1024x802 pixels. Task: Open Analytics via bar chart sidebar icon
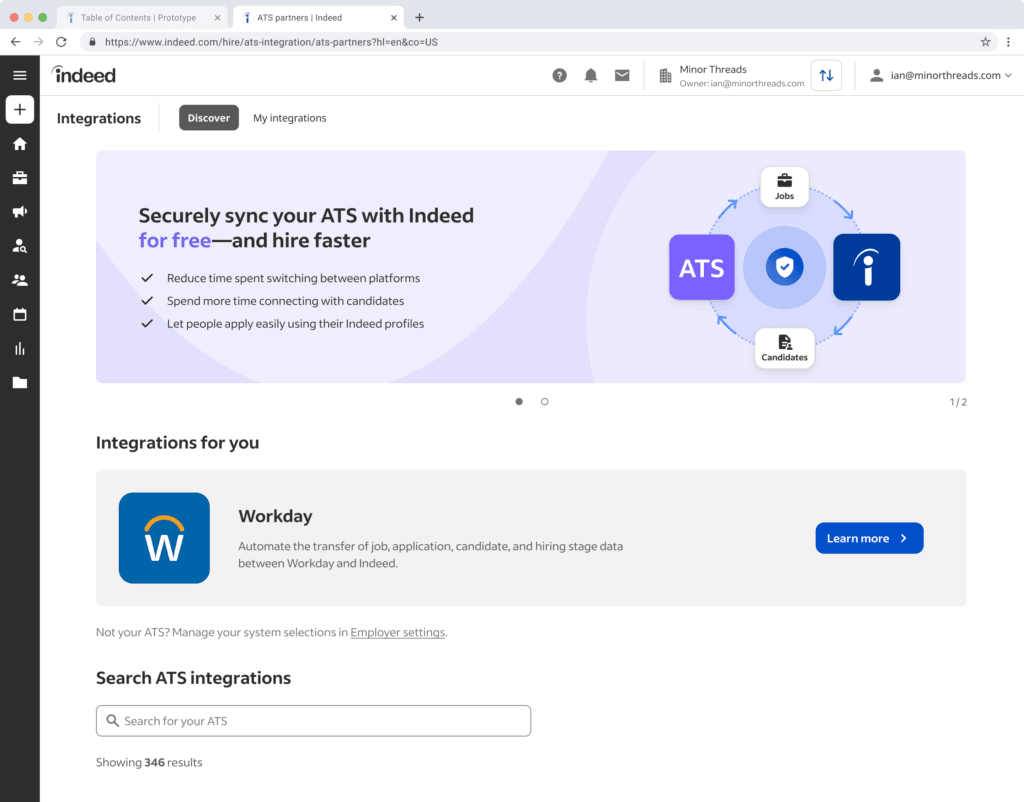[20, 349]
